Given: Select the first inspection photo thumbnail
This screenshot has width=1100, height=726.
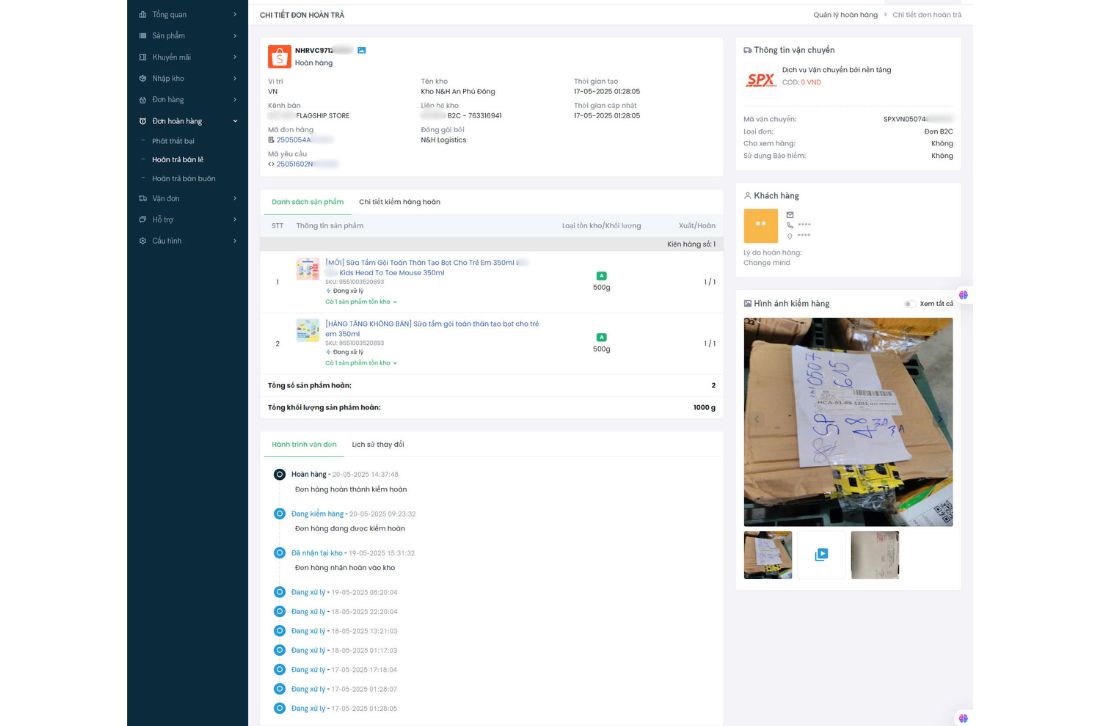Looking at the screenshot, I should click(x=767, y=555).
